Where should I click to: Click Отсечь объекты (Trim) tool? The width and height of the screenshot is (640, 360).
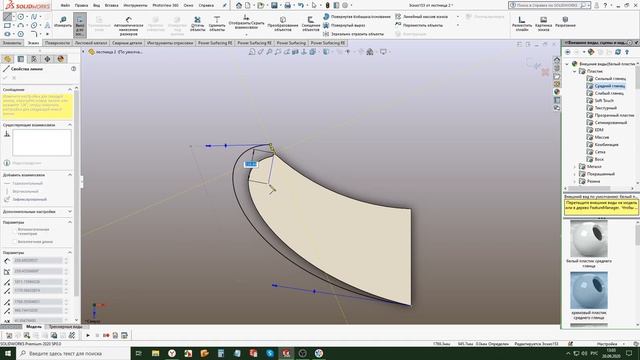tap(198, 24)
